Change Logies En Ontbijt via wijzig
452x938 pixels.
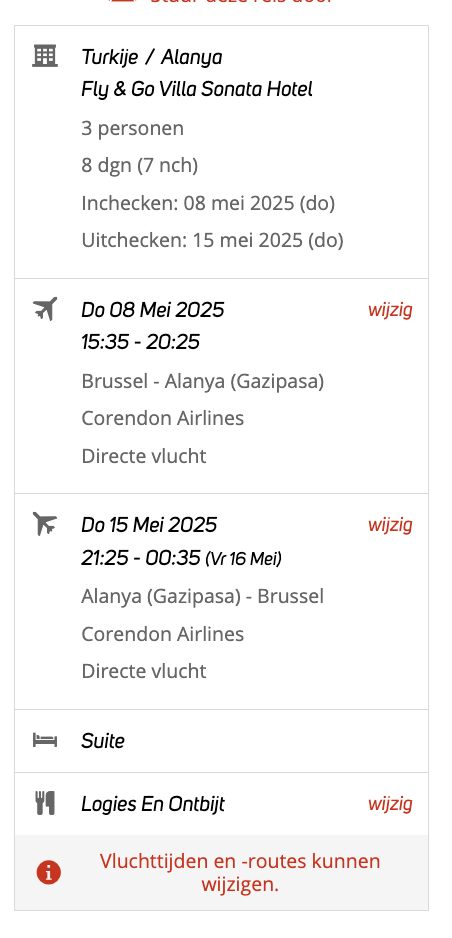(x=390, y=804)
